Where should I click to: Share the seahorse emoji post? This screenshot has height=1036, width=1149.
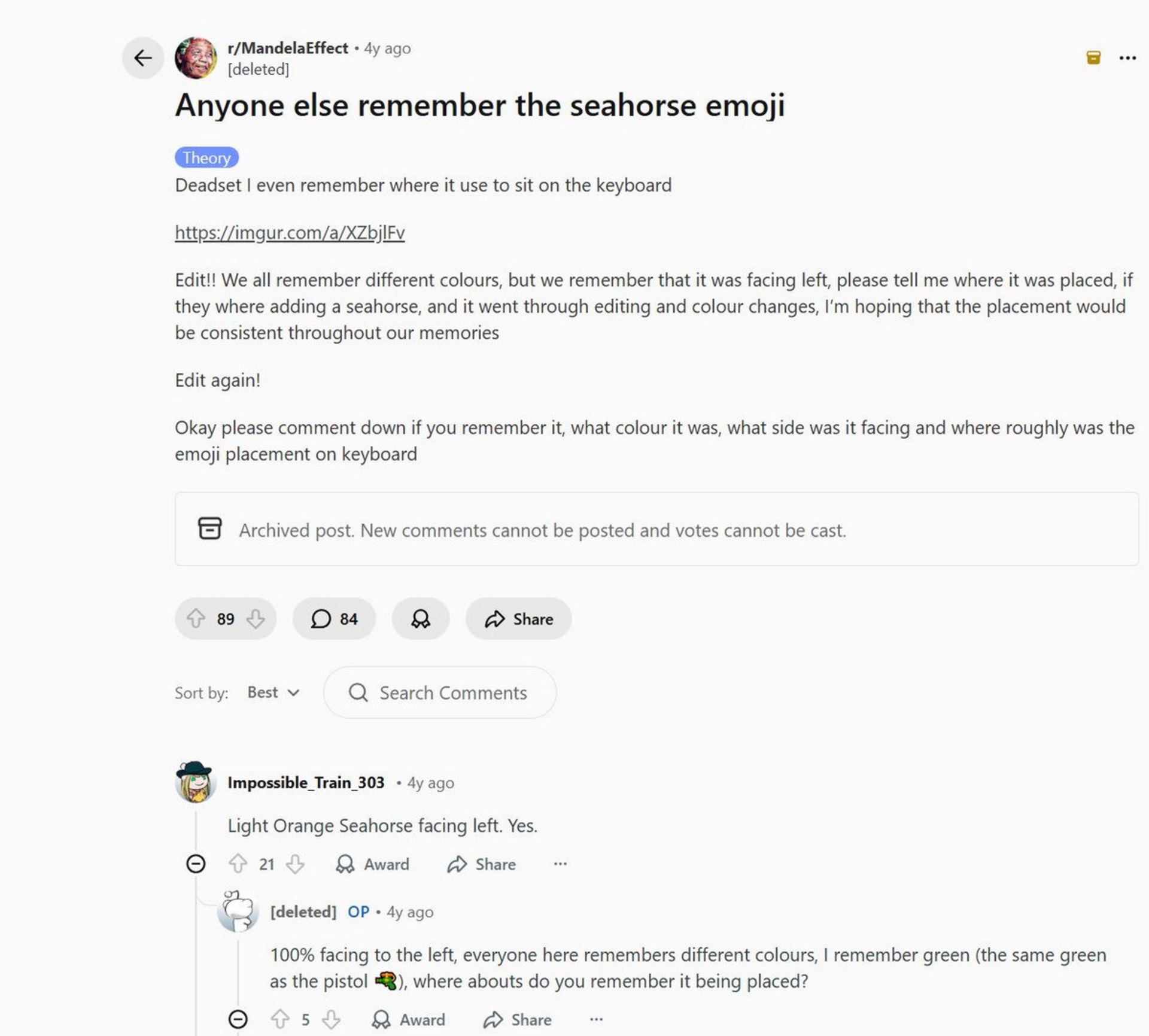pos(518,618)
